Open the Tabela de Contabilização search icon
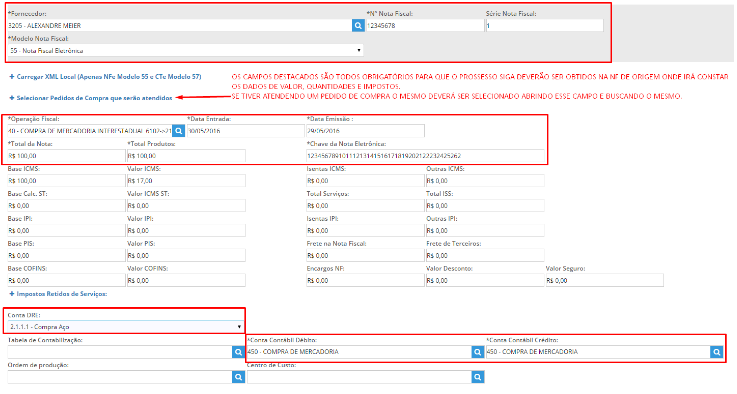737x394 pixels. click(x=239, y=352)
